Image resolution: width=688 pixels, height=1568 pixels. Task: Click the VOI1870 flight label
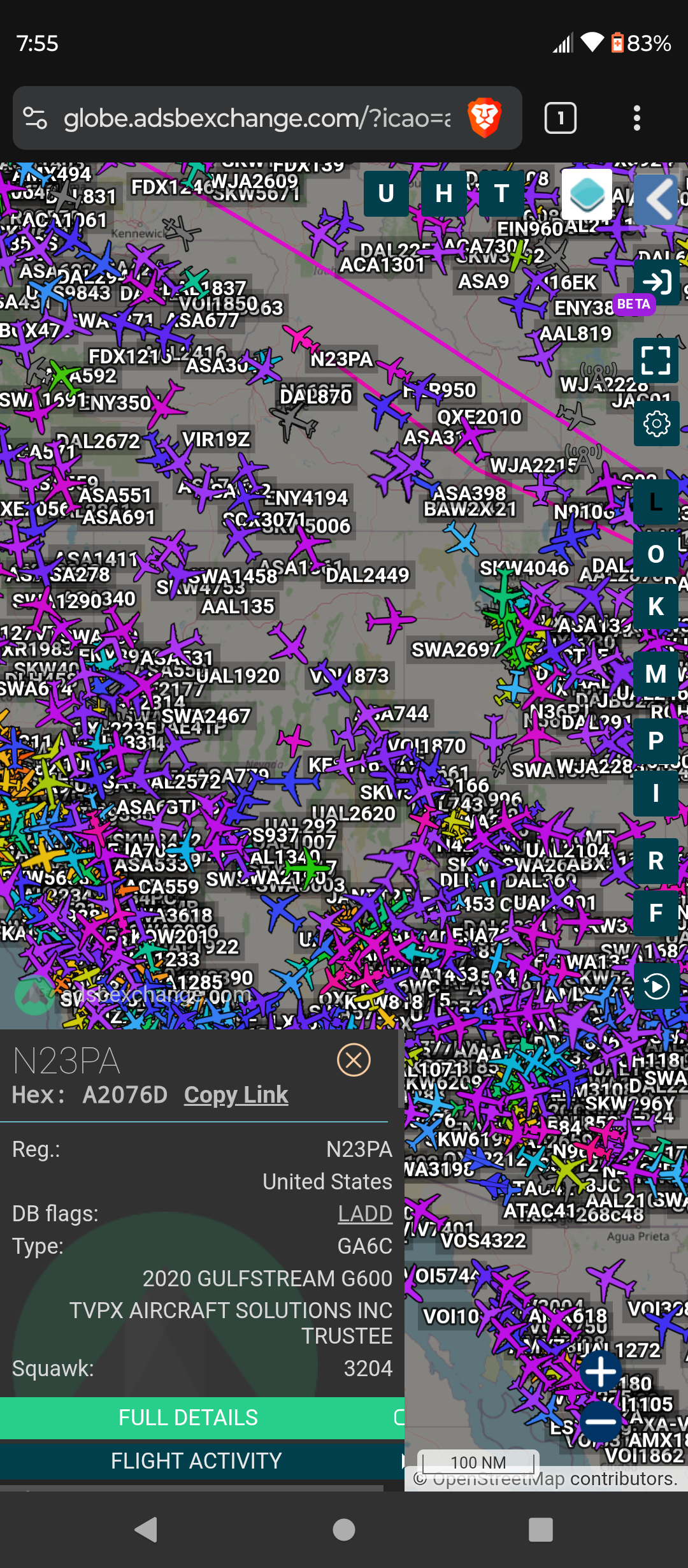tap(427, 746)
